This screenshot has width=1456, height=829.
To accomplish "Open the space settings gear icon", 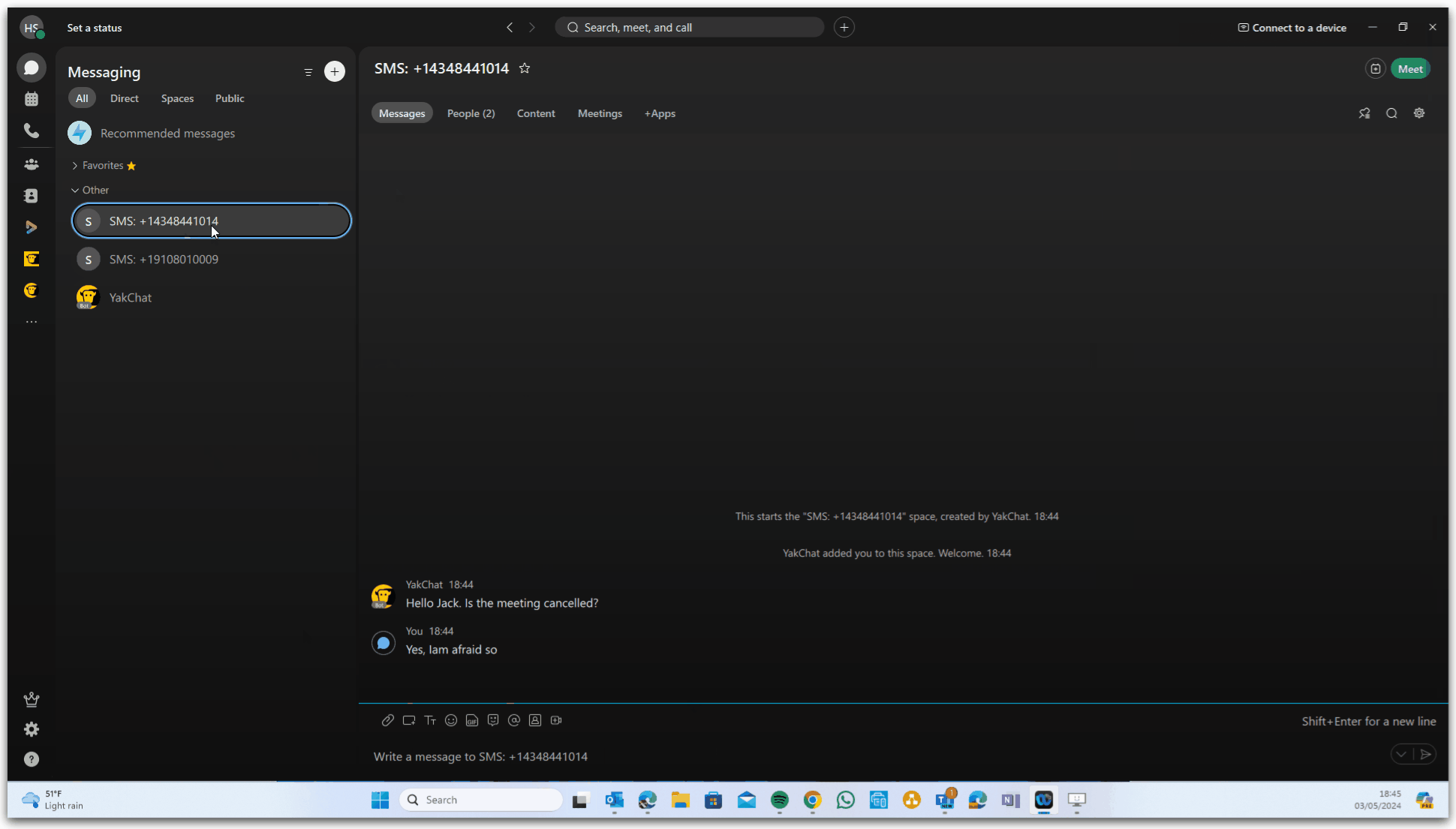I will (x=1419, y=113).
